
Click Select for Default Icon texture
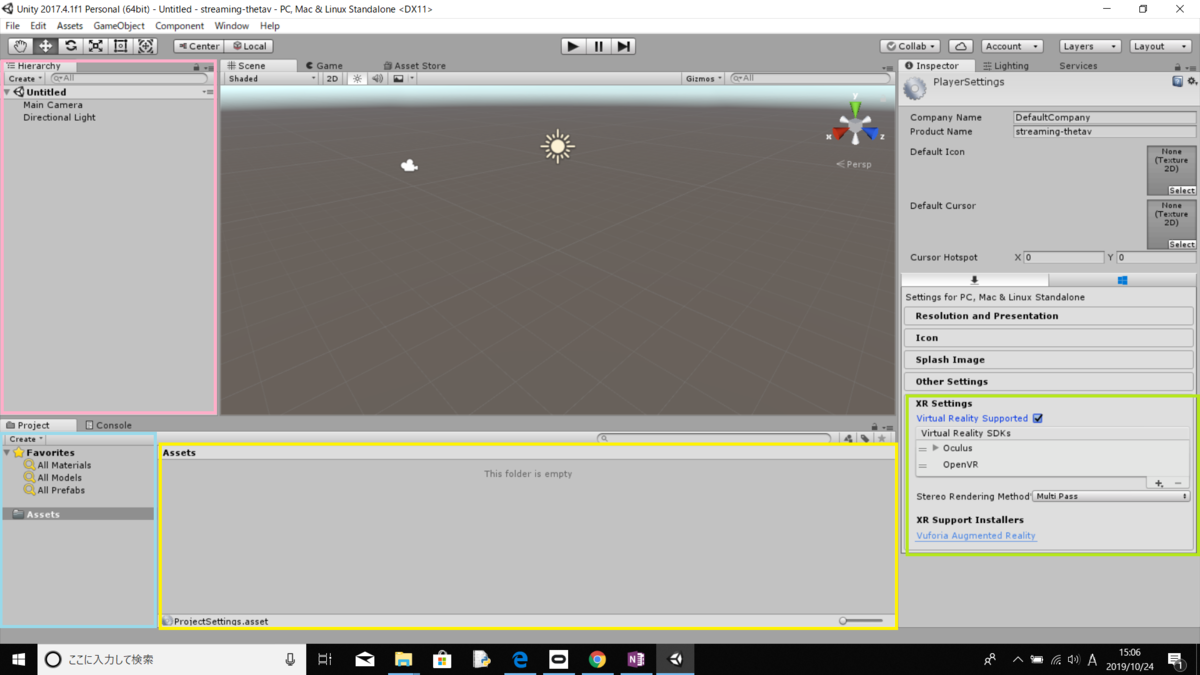tap(1181, 190)
